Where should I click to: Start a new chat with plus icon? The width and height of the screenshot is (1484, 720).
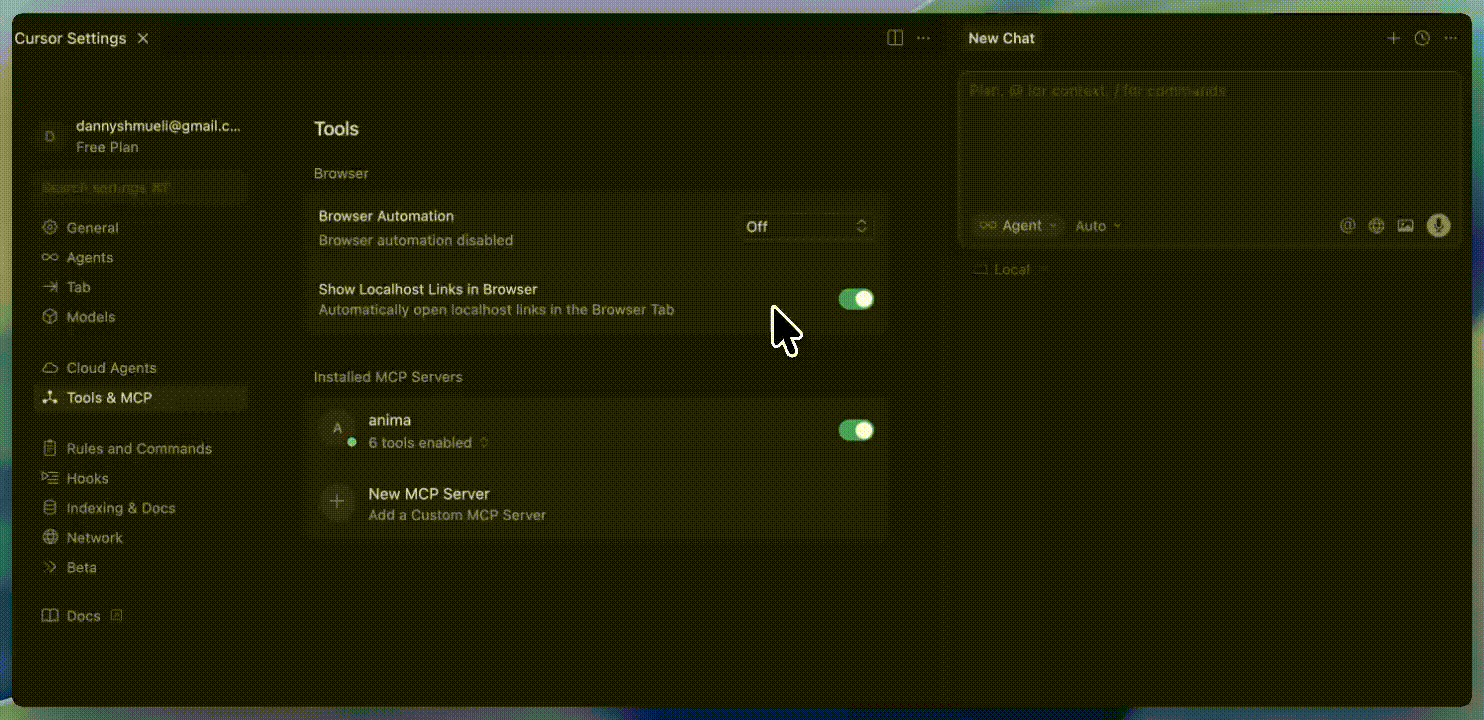(1393, 38)
